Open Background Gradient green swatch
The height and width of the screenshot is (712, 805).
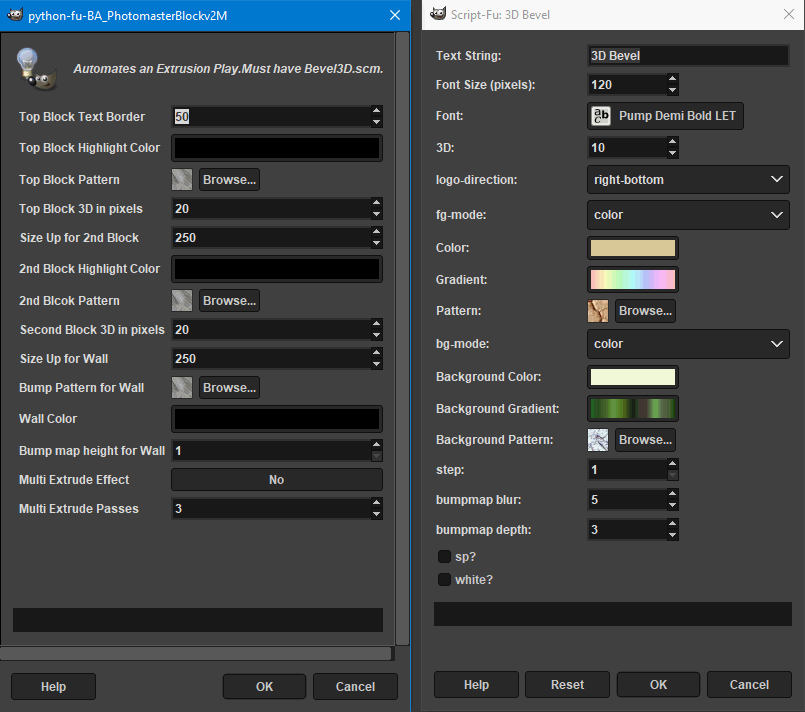(632, 409)
